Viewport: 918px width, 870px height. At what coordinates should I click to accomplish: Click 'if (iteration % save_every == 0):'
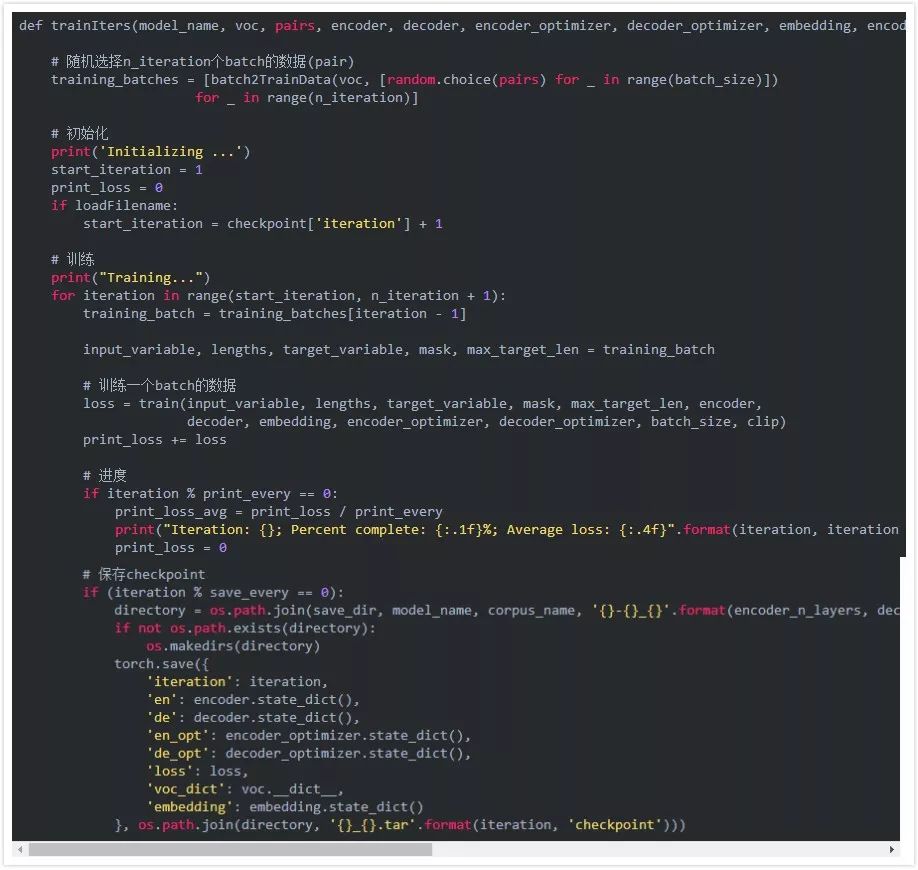pyautogui.click(x=213, y=592)
